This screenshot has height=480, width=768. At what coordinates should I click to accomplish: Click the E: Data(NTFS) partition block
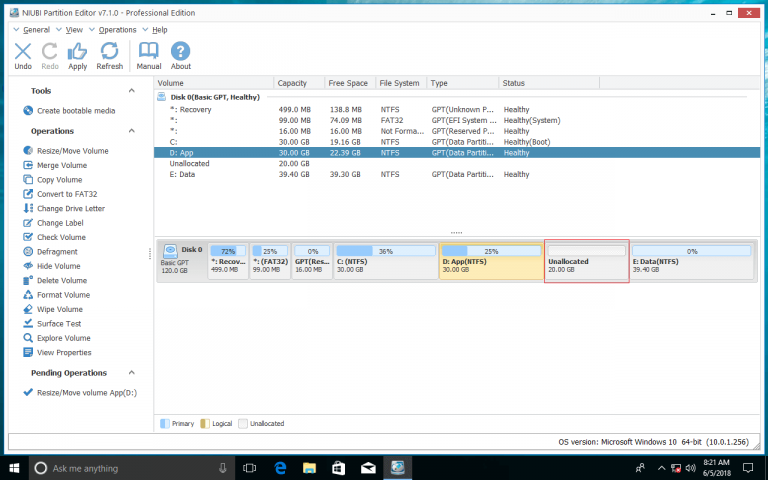[x=692, y=261]
